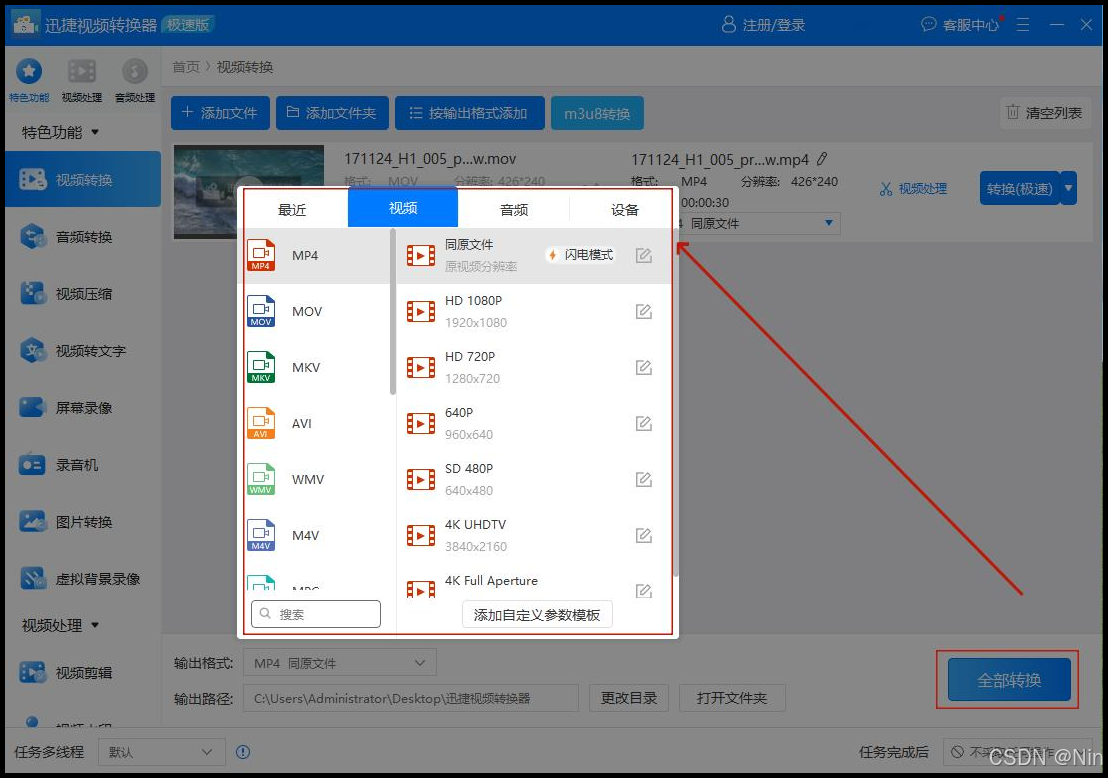Choose the MKV format icon

[261, 367]
